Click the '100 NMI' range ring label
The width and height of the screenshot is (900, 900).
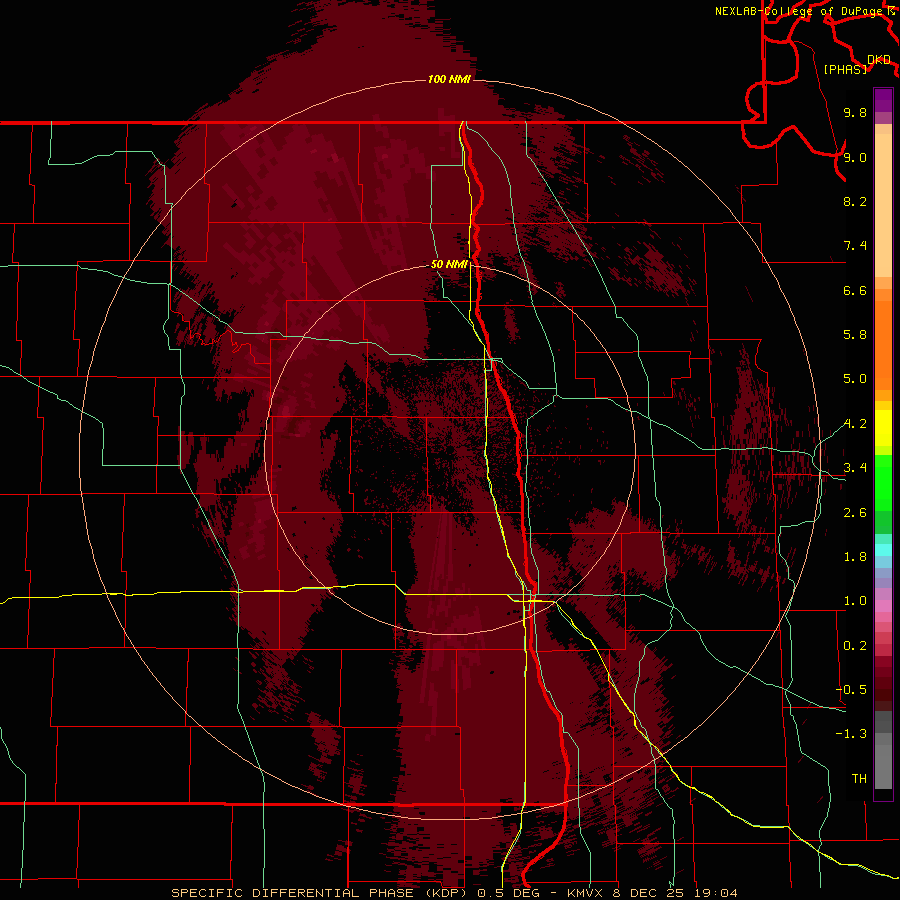[x=449, y=79]
